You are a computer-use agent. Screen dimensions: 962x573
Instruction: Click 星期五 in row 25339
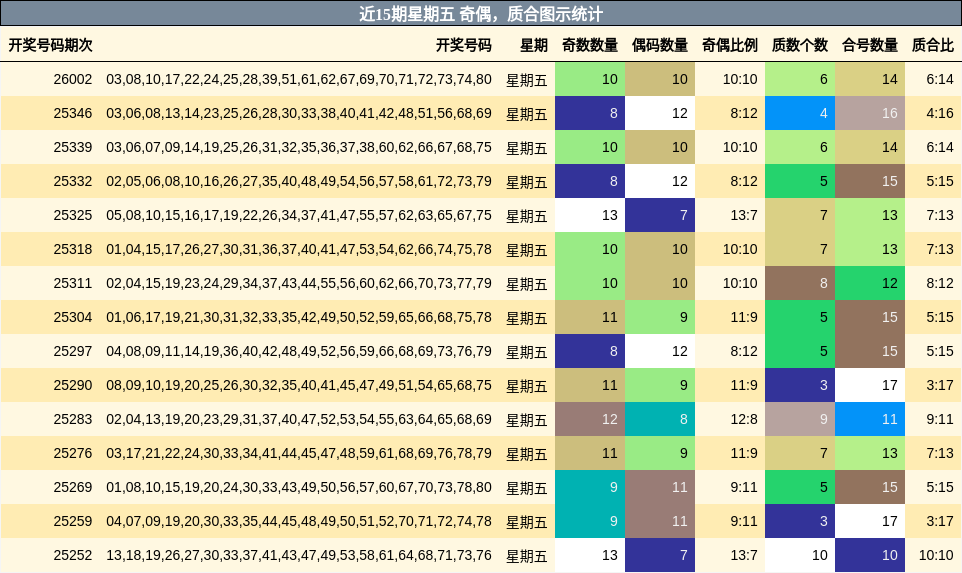pos(526,148)
